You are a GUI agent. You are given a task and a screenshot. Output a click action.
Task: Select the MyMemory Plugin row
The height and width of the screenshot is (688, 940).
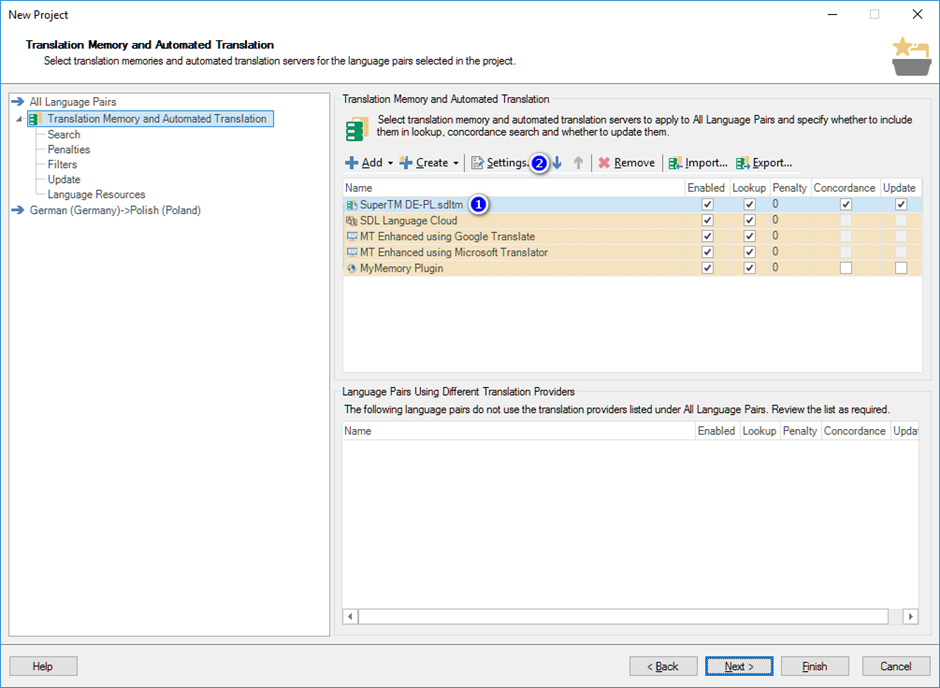point(632,268)
